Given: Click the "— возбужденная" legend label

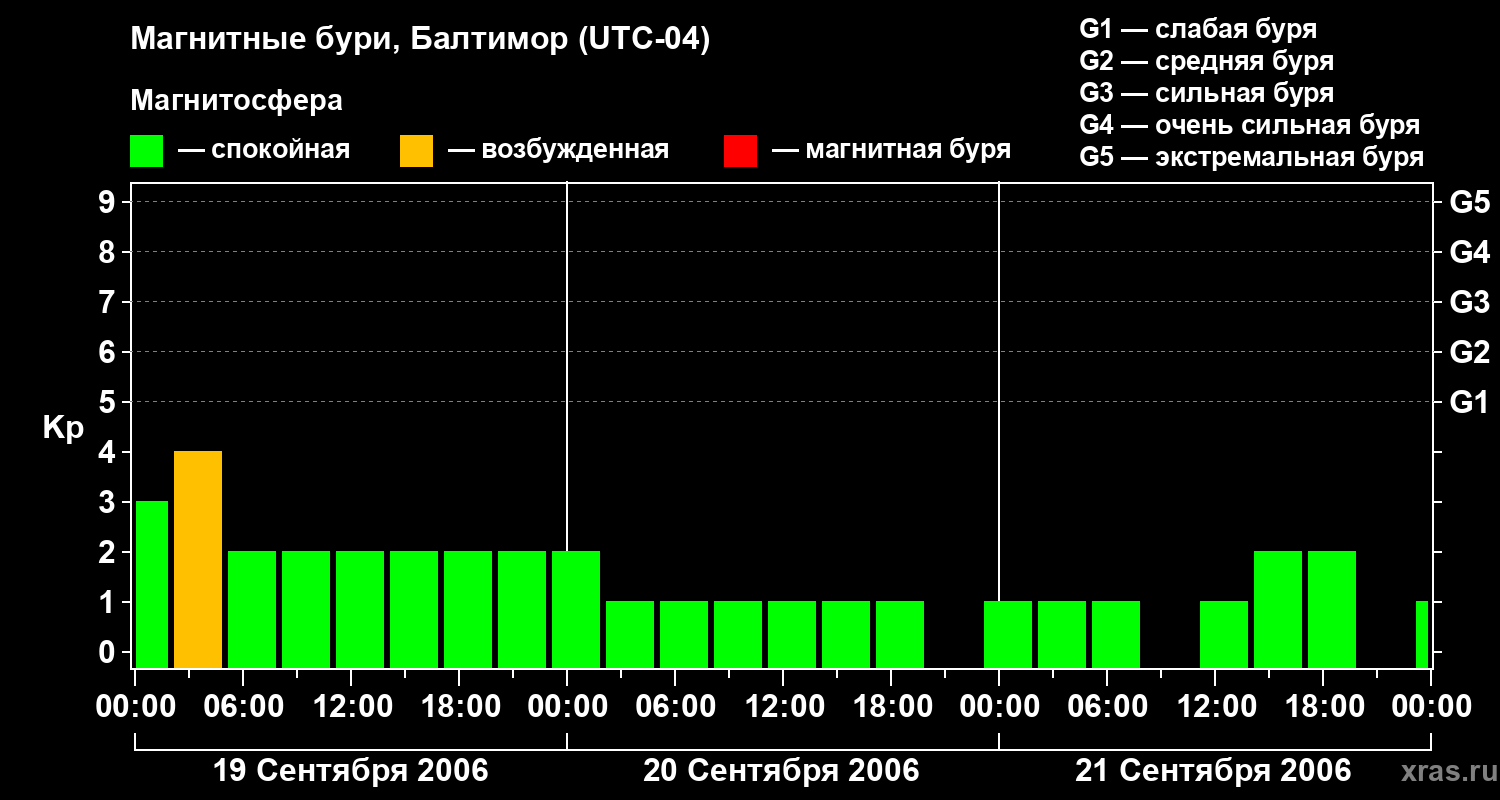Looking at the screenshot, I should (558, 151).
